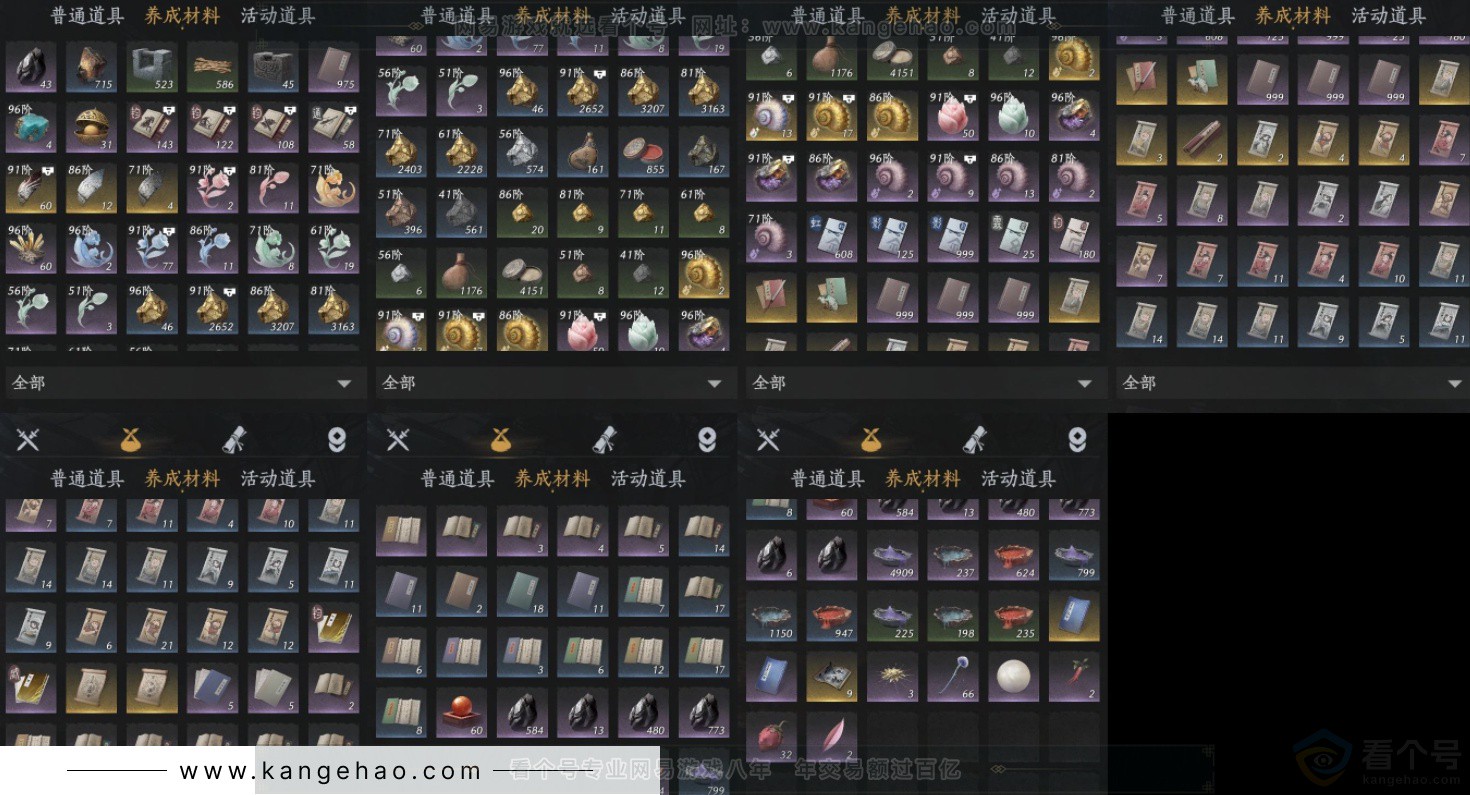Viewport: 1470px width, 795px height.
Task: Visit the www.kangehao.com link in the footer
Action: [x=331, y=771]
